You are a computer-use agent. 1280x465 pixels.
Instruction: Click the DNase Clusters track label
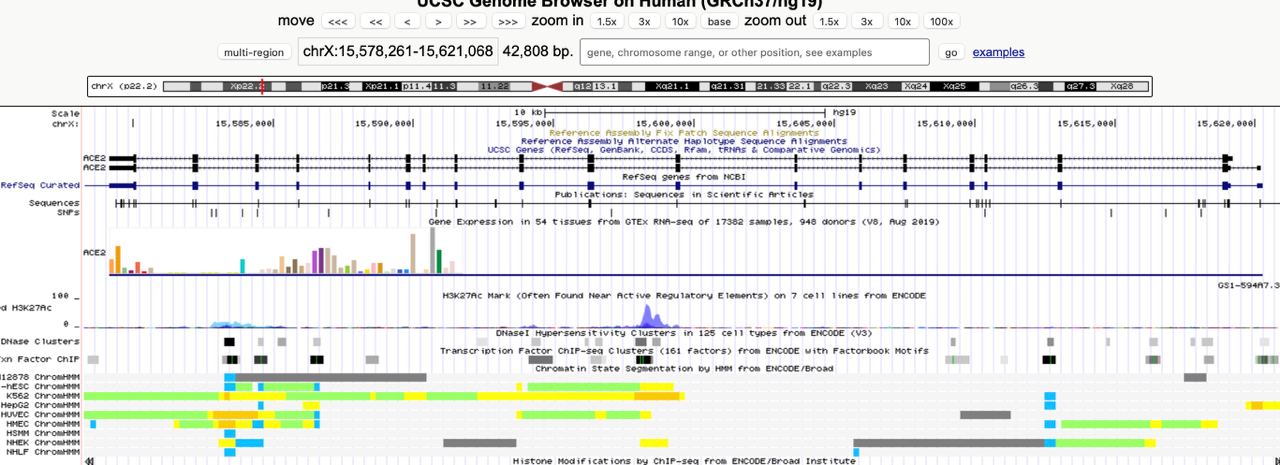coord(40,342)
